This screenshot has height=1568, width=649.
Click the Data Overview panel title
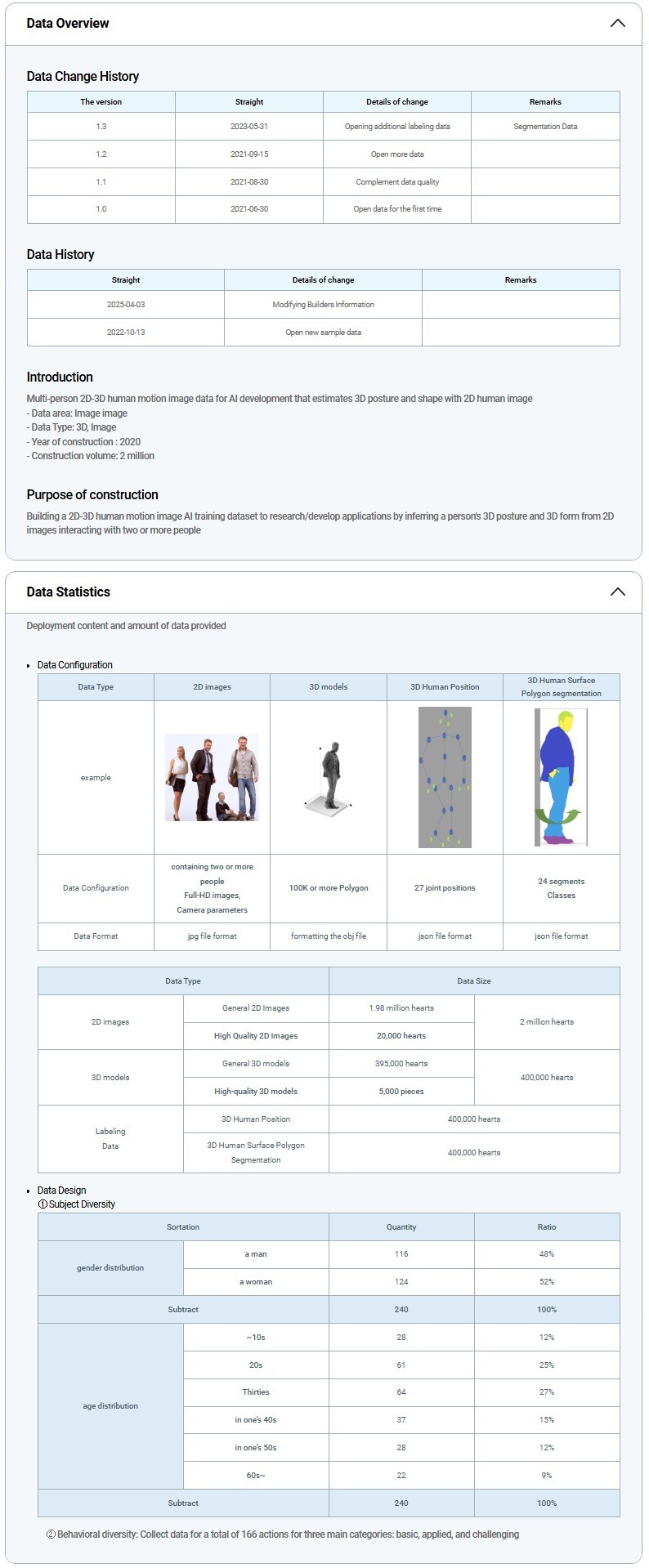(x=68, y=23)
